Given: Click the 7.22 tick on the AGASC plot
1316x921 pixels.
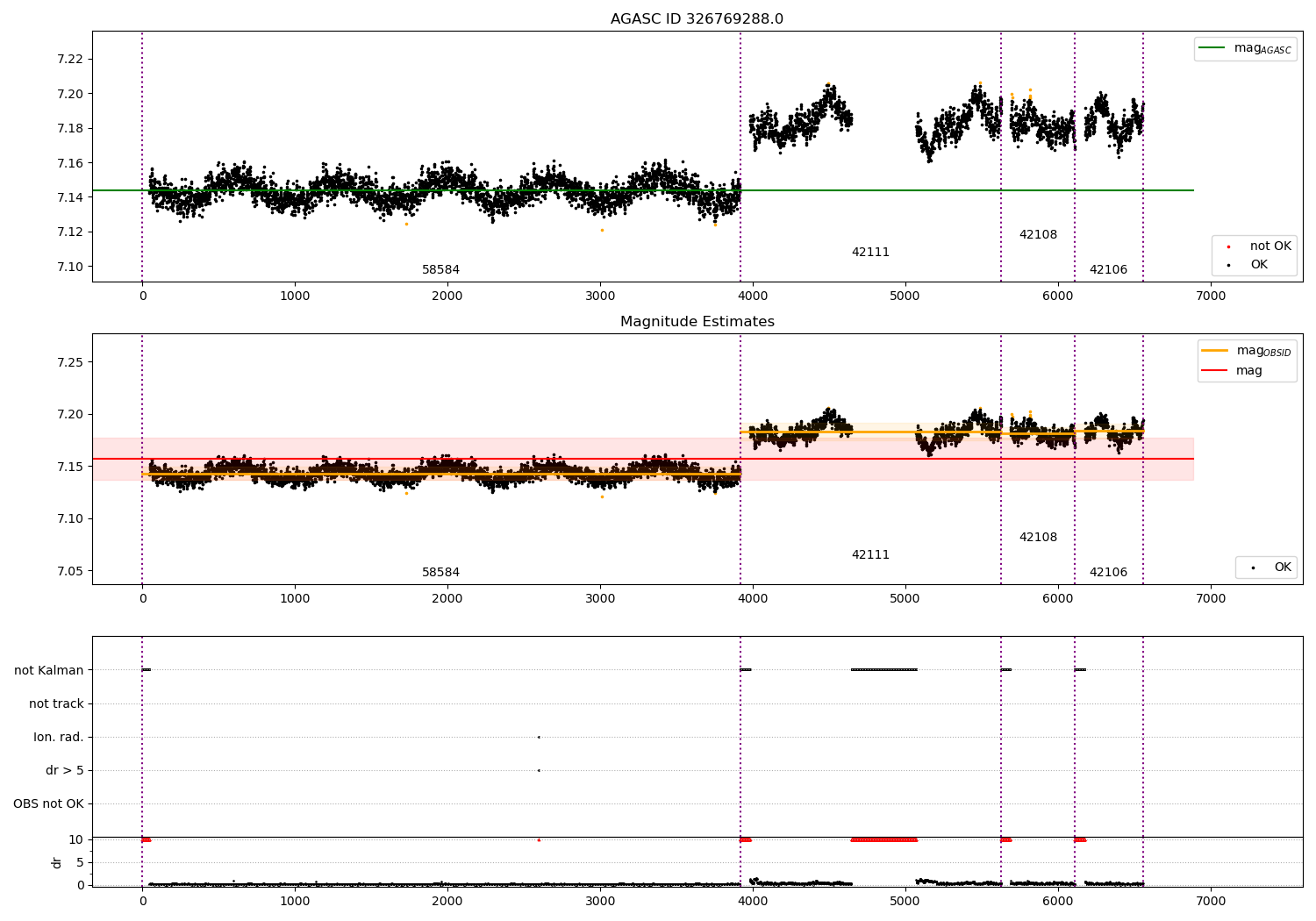Looking at the screenshot, I should pos(69,60).
